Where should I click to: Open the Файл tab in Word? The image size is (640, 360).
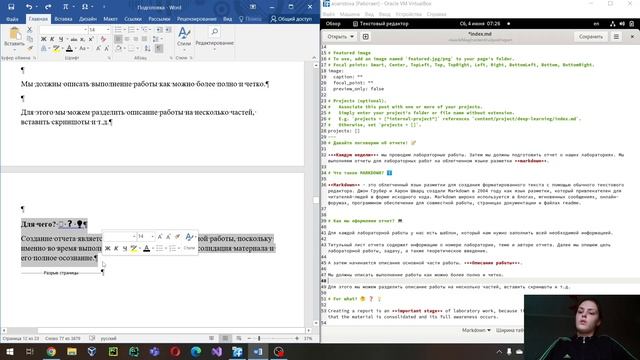coord(12,19)
